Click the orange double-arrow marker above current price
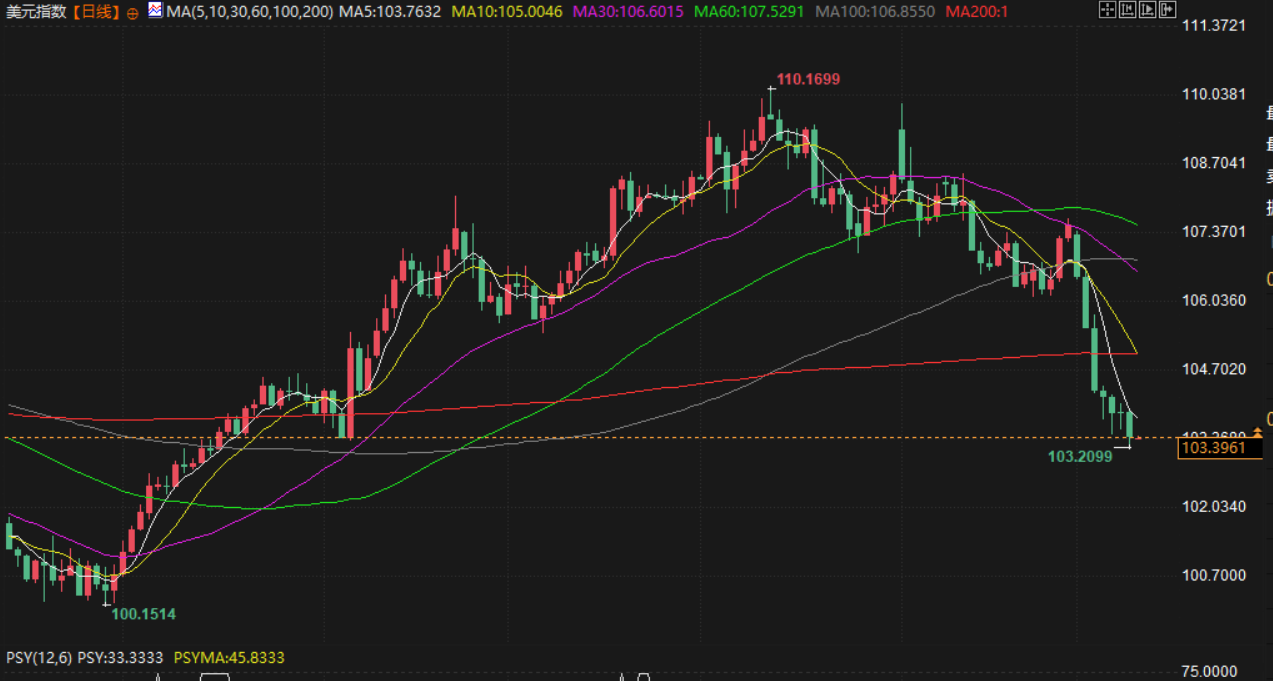 [x=1257, y=432]
